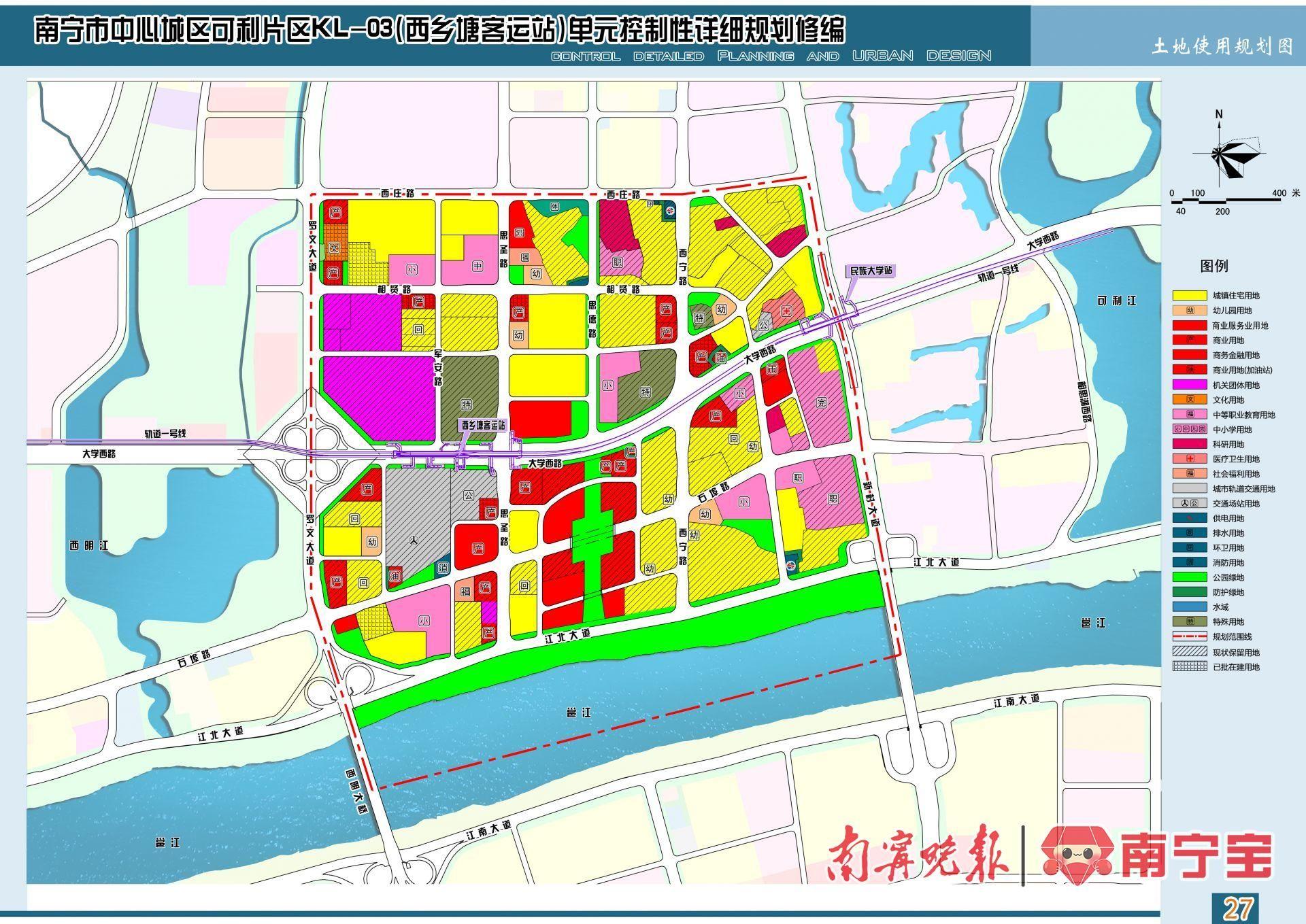Click the 商业用地(加油站) legend label
Image resolution: width=1306 pixels, height=924 pixels.
[x=1243, y=371]
